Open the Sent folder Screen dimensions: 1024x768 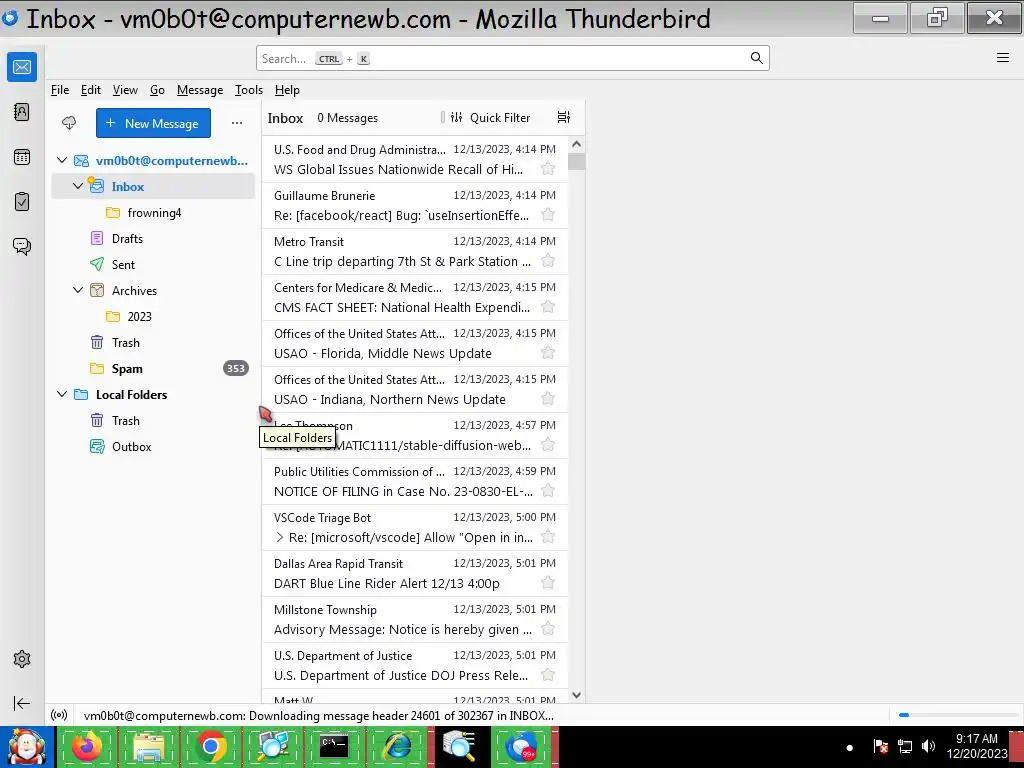coord(153,264)
